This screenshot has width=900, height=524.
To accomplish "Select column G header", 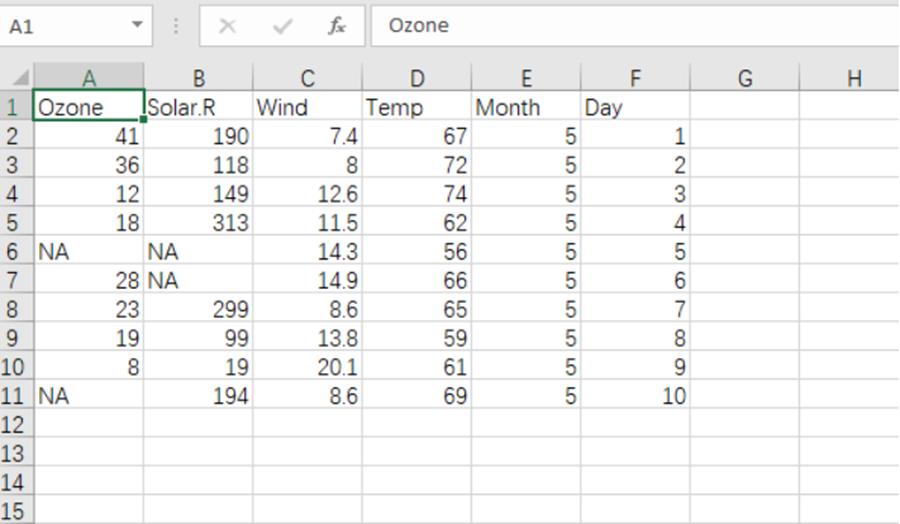I will (744, 77).
